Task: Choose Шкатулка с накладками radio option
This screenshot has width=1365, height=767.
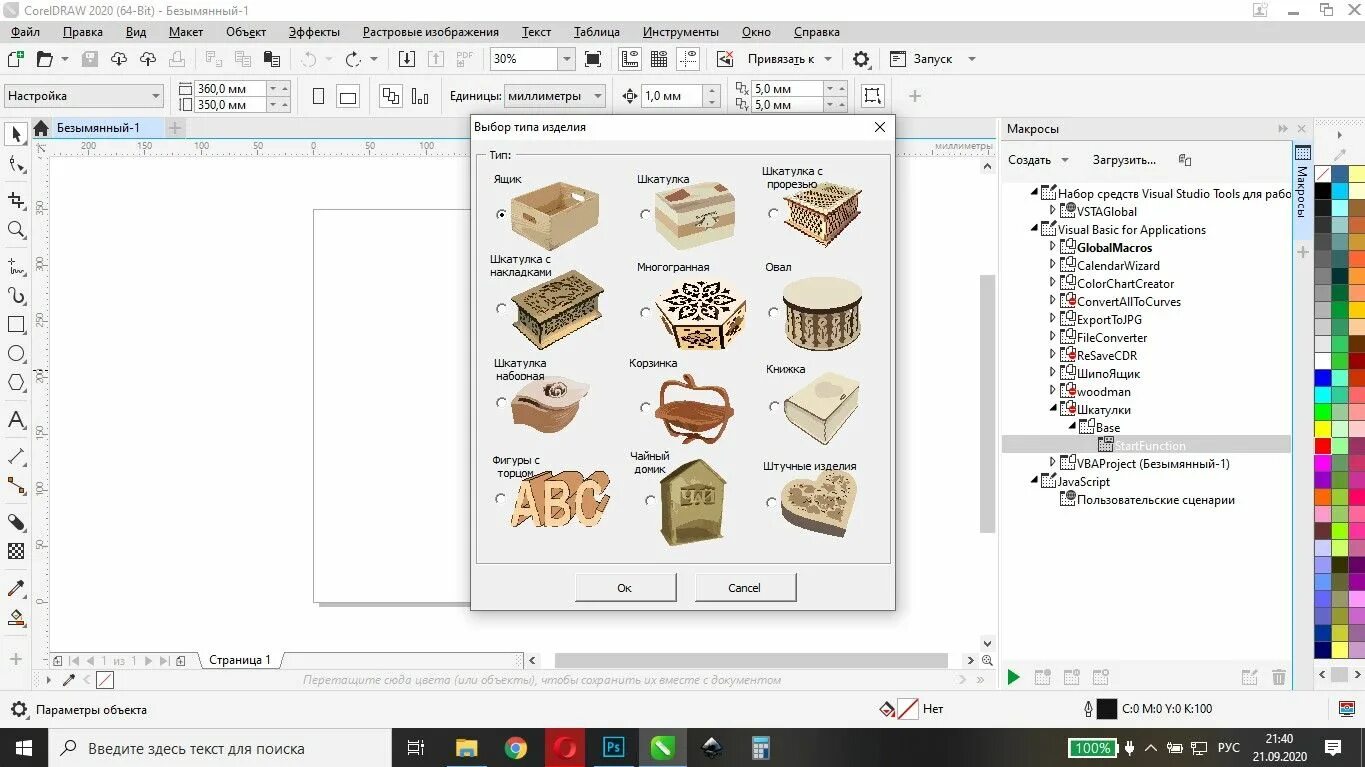Action: (501, 309)
